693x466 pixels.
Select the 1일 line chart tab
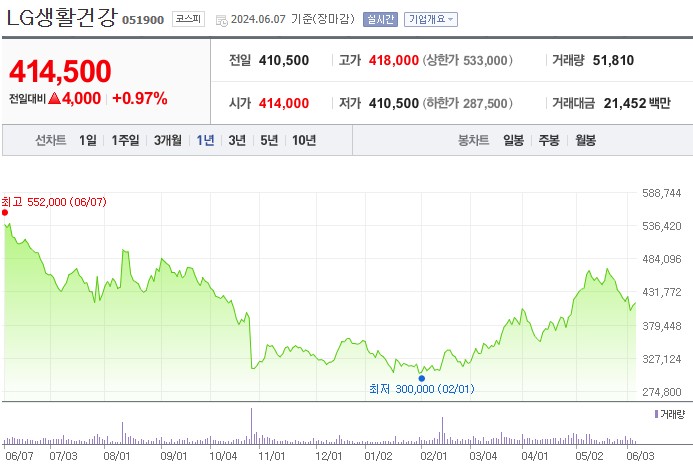[x=88, y=141]
